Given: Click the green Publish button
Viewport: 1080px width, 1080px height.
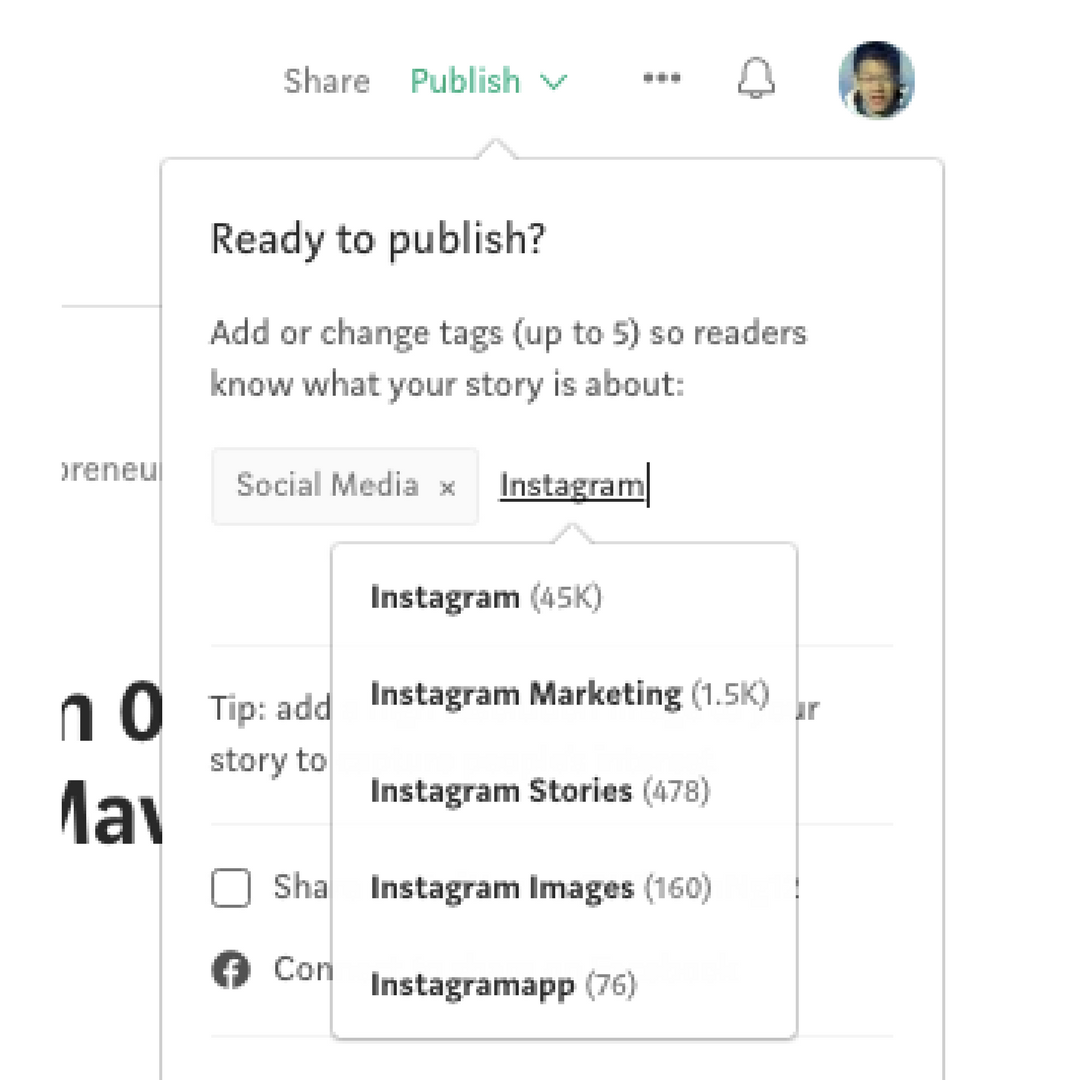Looking at the screenshot, I should pos(465,81).
